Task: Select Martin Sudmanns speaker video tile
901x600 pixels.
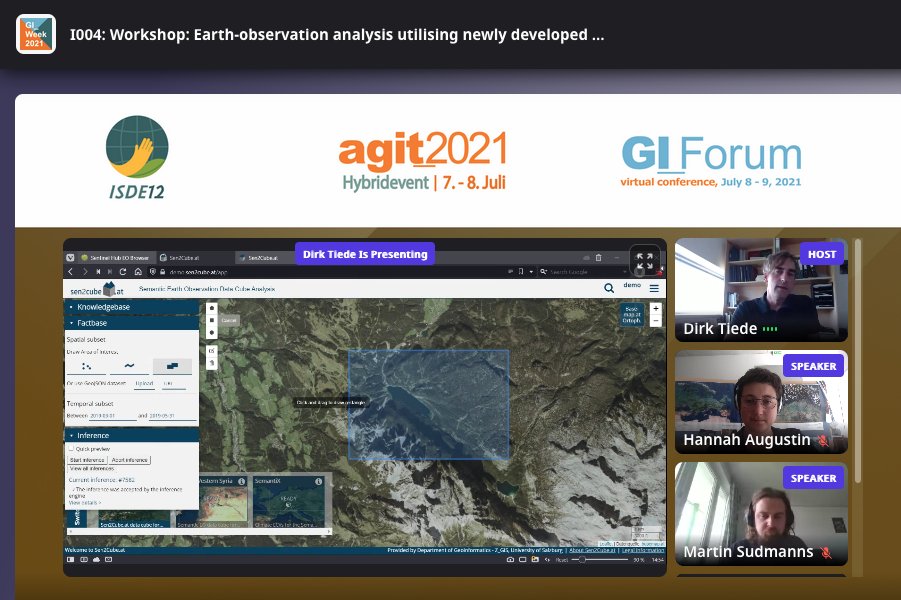Action: tap(761, 514)
